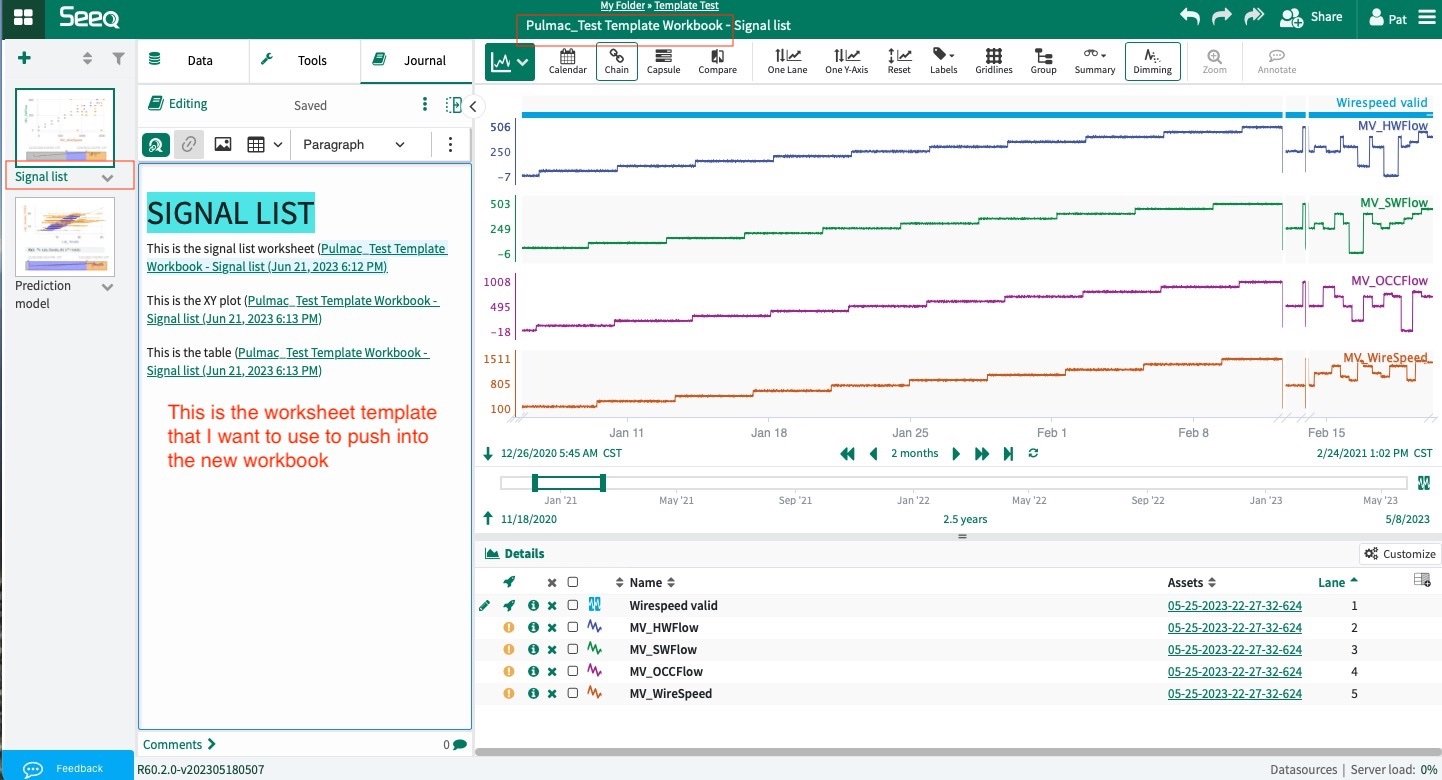Click the date range slider handle
Viewport: 1442px width, 780px height.
point(568,483)
